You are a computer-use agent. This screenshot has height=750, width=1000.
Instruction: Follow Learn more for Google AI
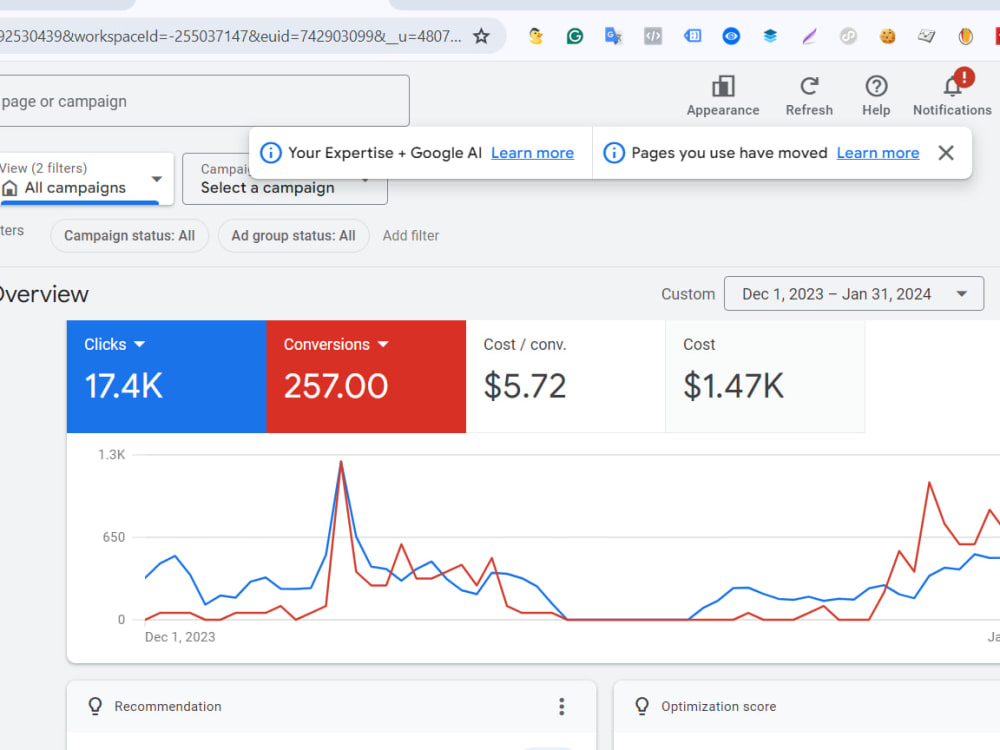[x=533, y=153]
